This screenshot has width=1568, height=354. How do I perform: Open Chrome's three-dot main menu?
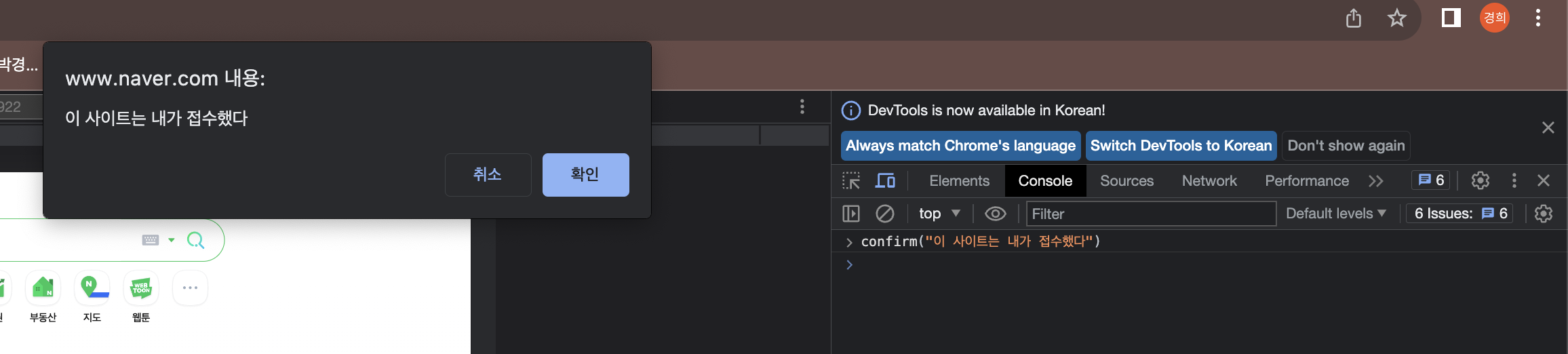(x=1538, y=18)
